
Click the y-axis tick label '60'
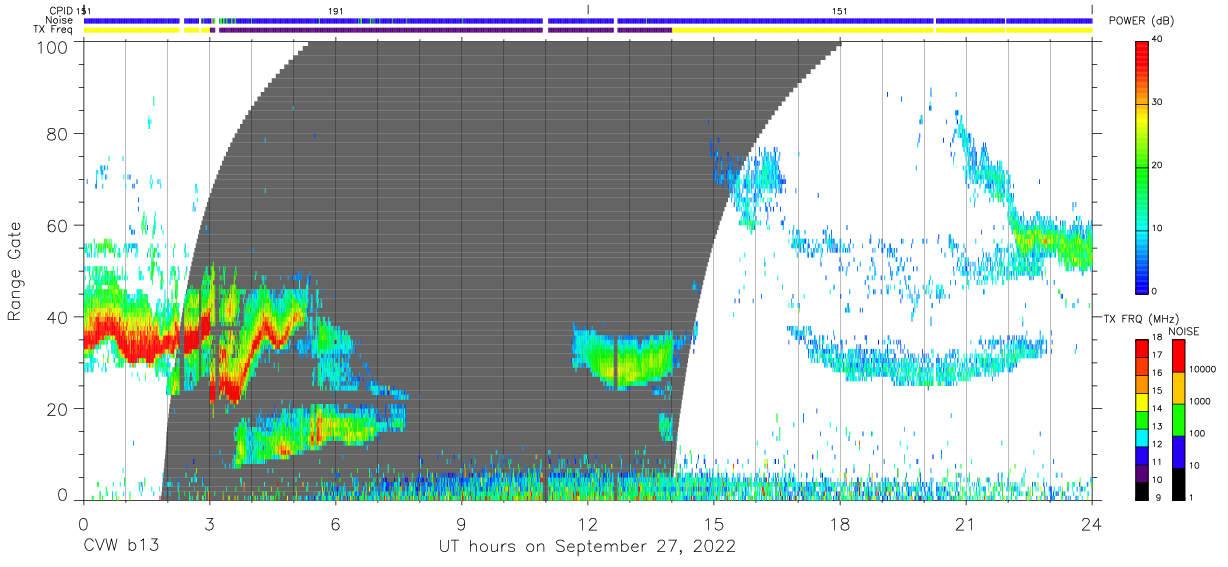point(59,225)
